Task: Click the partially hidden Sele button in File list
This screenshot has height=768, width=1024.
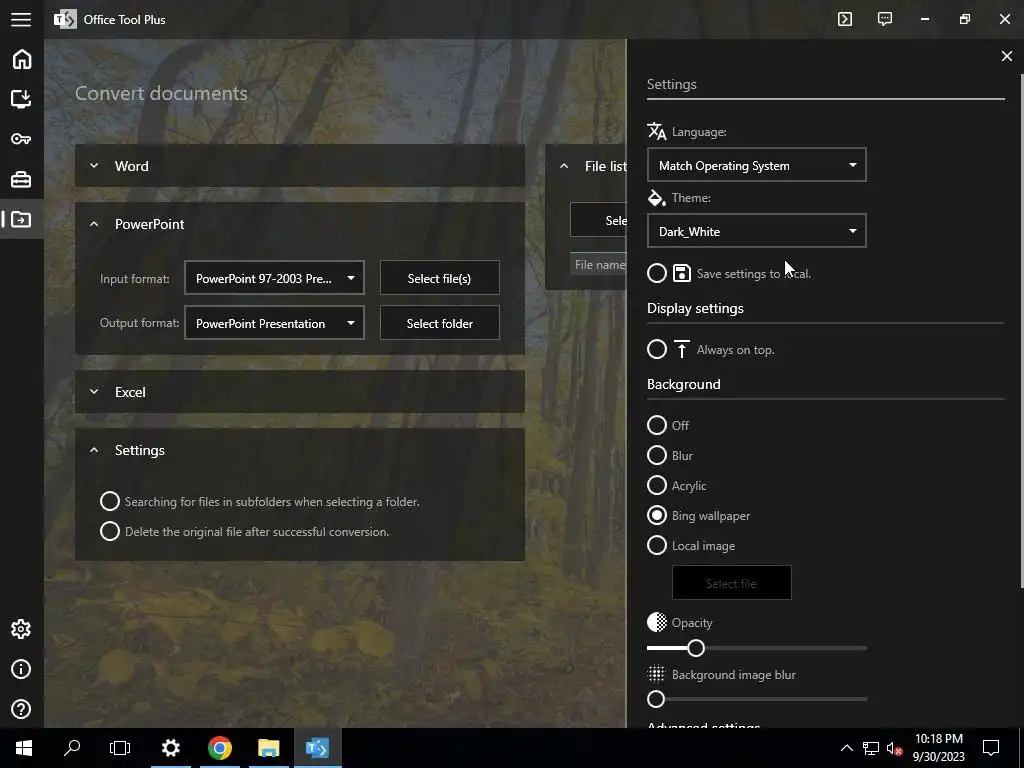Action: [598, 220]
